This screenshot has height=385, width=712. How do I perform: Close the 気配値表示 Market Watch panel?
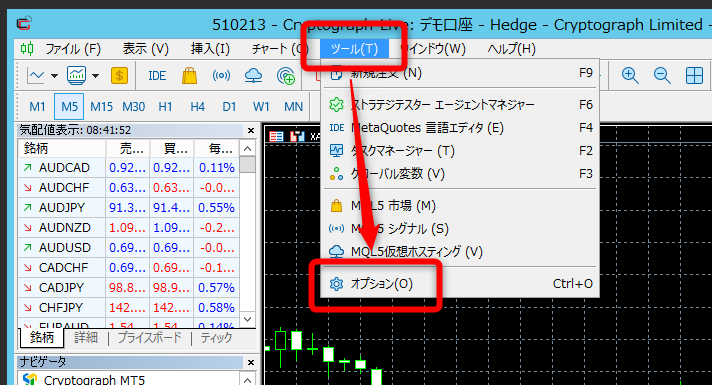point(251,130)
